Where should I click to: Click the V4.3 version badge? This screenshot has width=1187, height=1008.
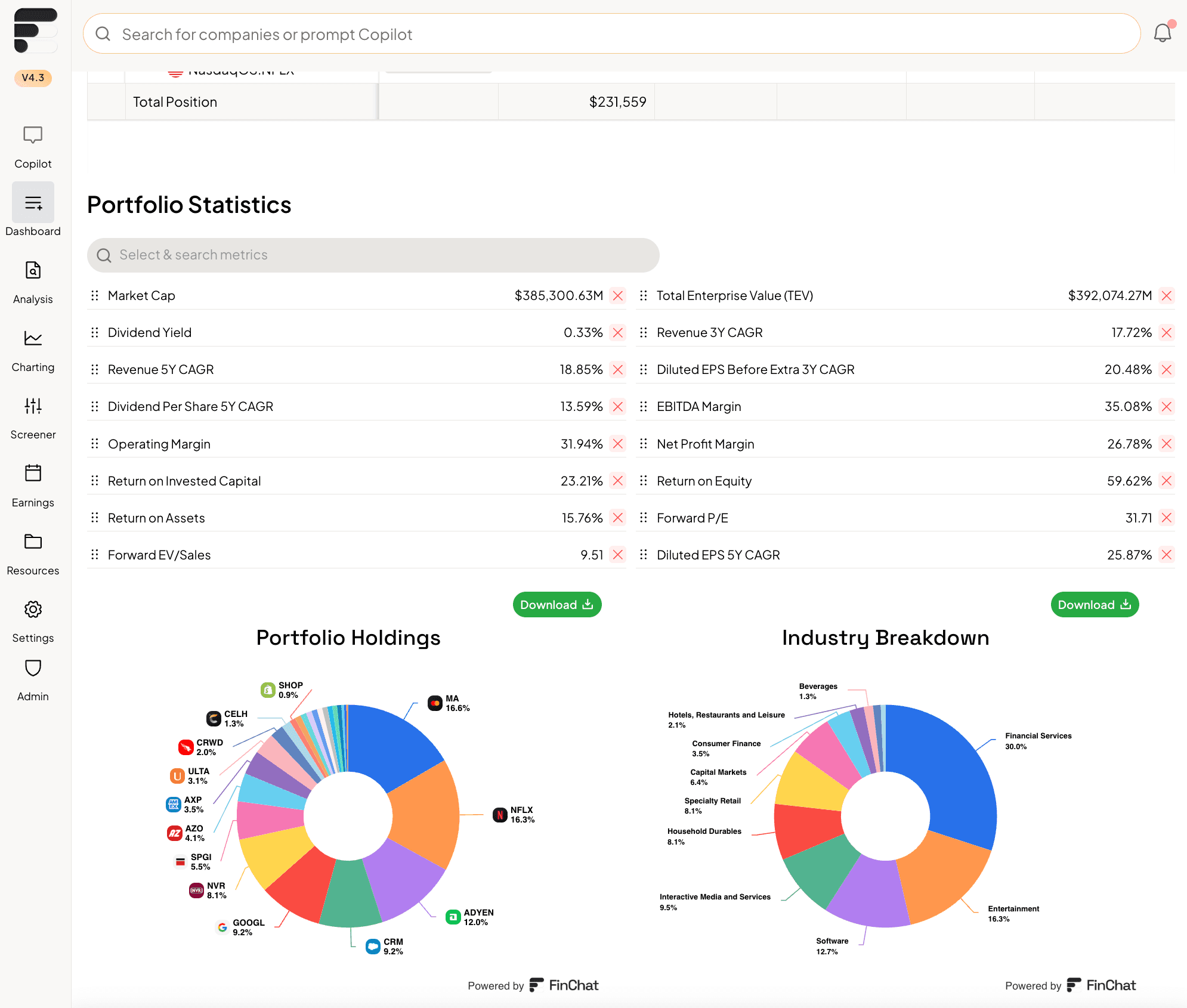pos(33,78)
